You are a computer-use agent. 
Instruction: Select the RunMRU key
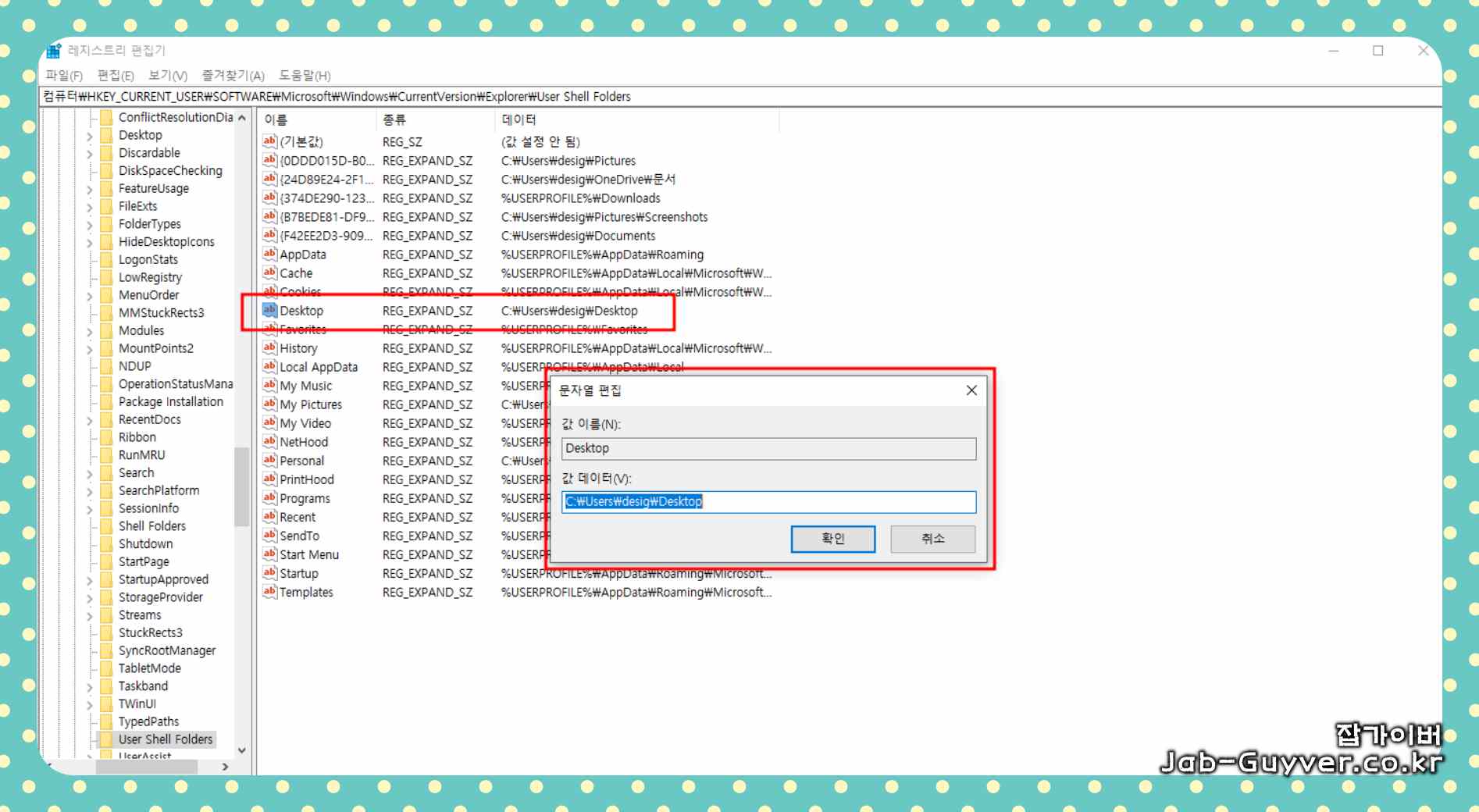pyautogui.click(x=141, y=455)
